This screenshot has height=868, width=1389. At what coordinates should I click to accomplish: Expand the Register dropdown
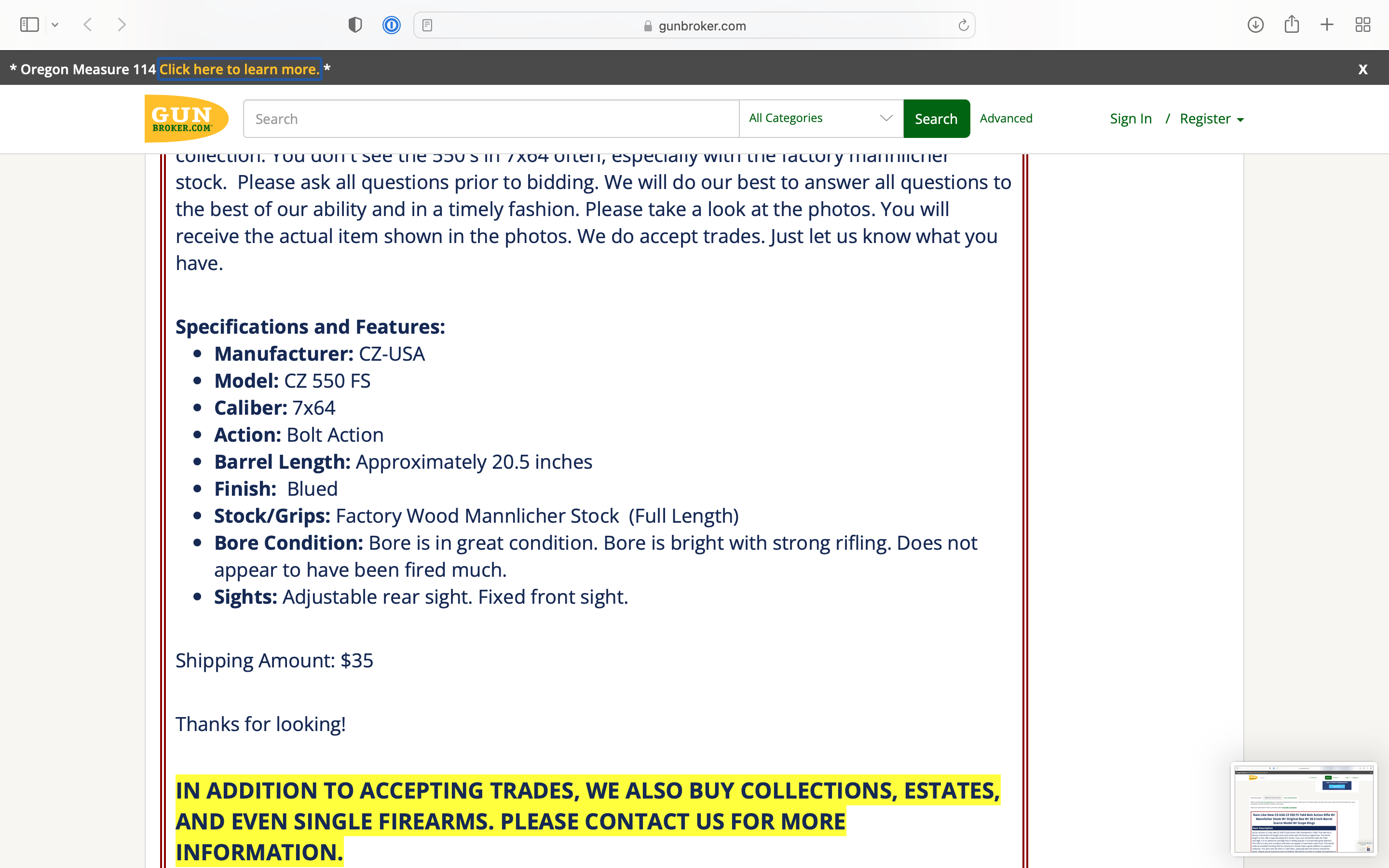[1212, 119]
